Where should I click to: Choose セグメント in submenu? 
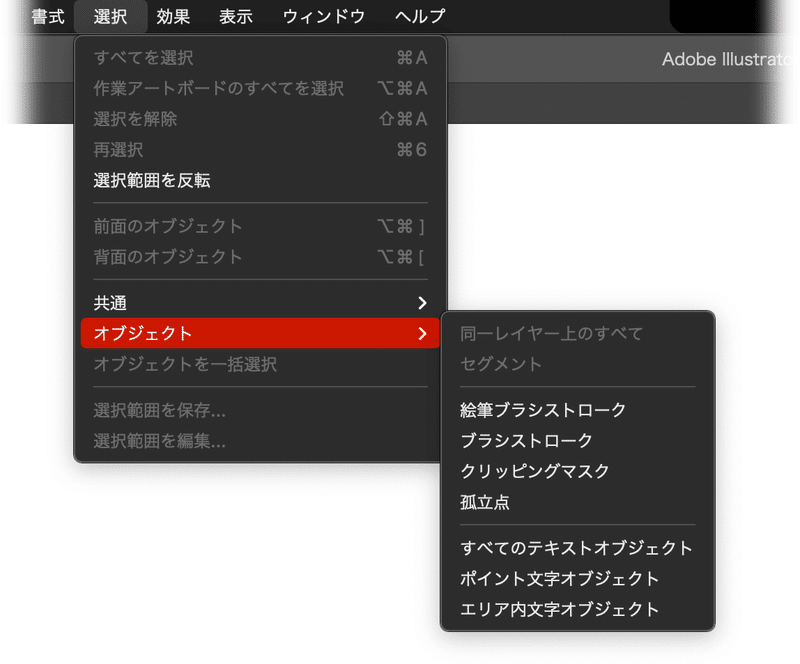pyautogui.click(x=578, y=364)
